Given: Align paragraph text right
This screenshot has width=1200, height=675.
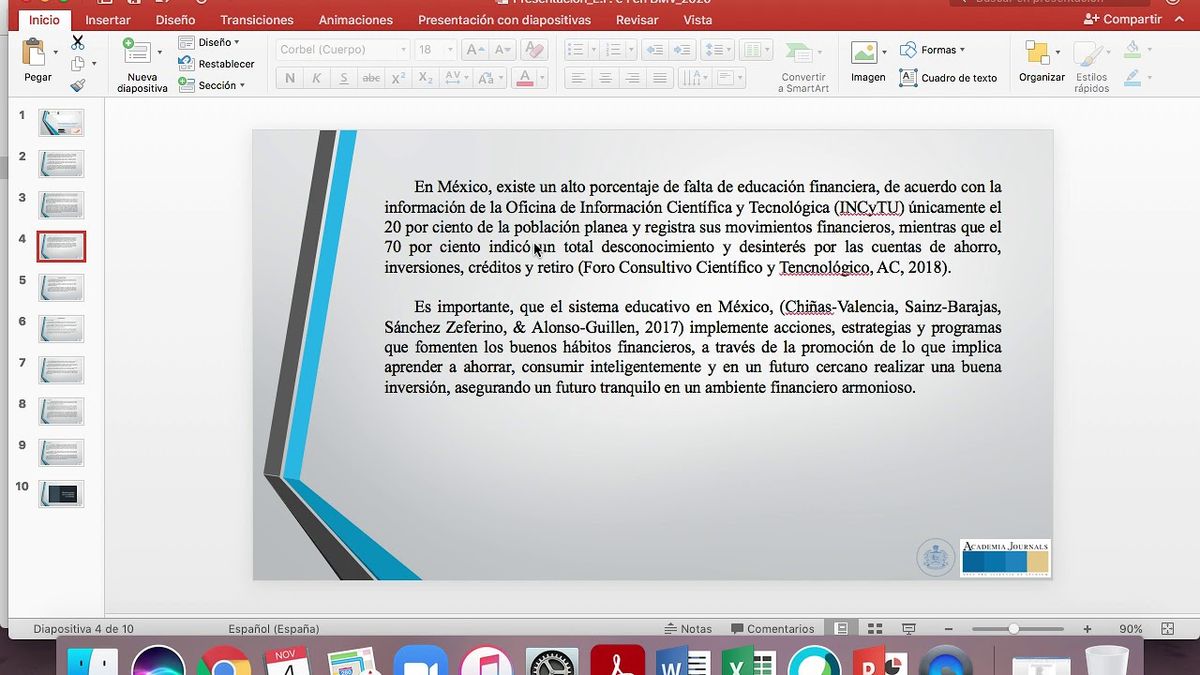Looking at the screenshot, I should 632,78.
